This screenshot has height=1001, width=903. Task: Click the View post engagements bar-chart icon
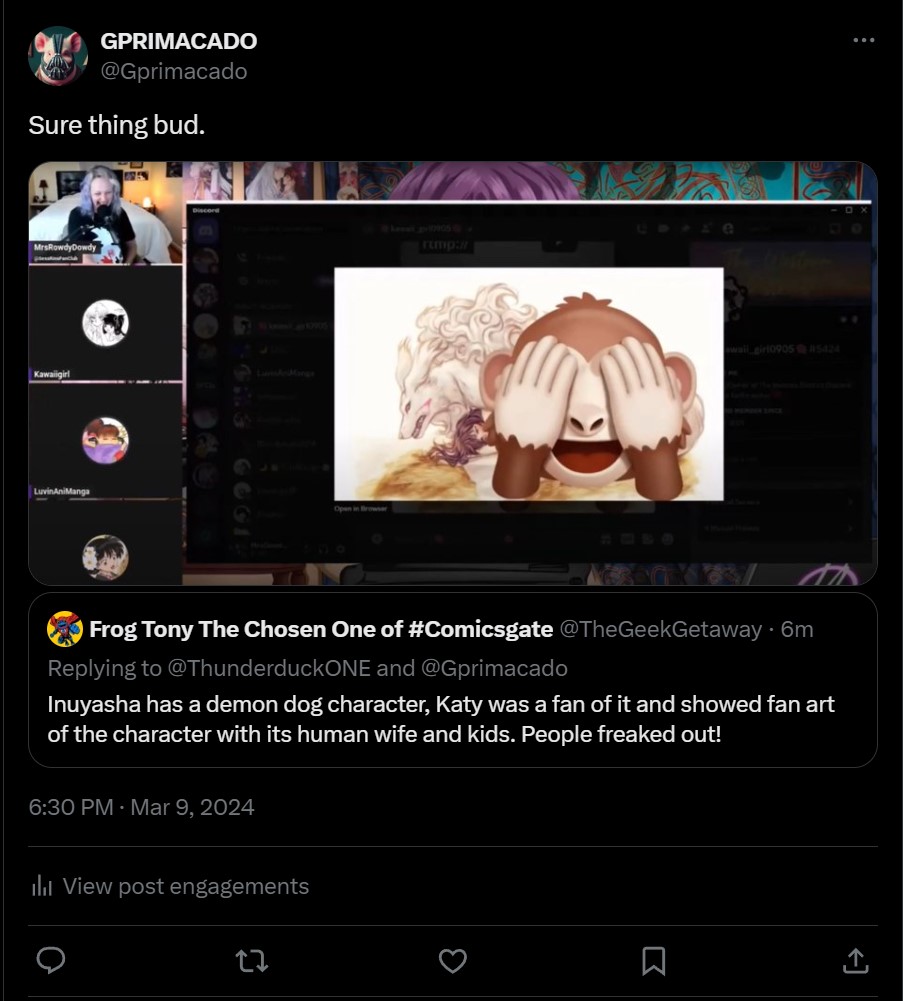click(x=42, y=886)
